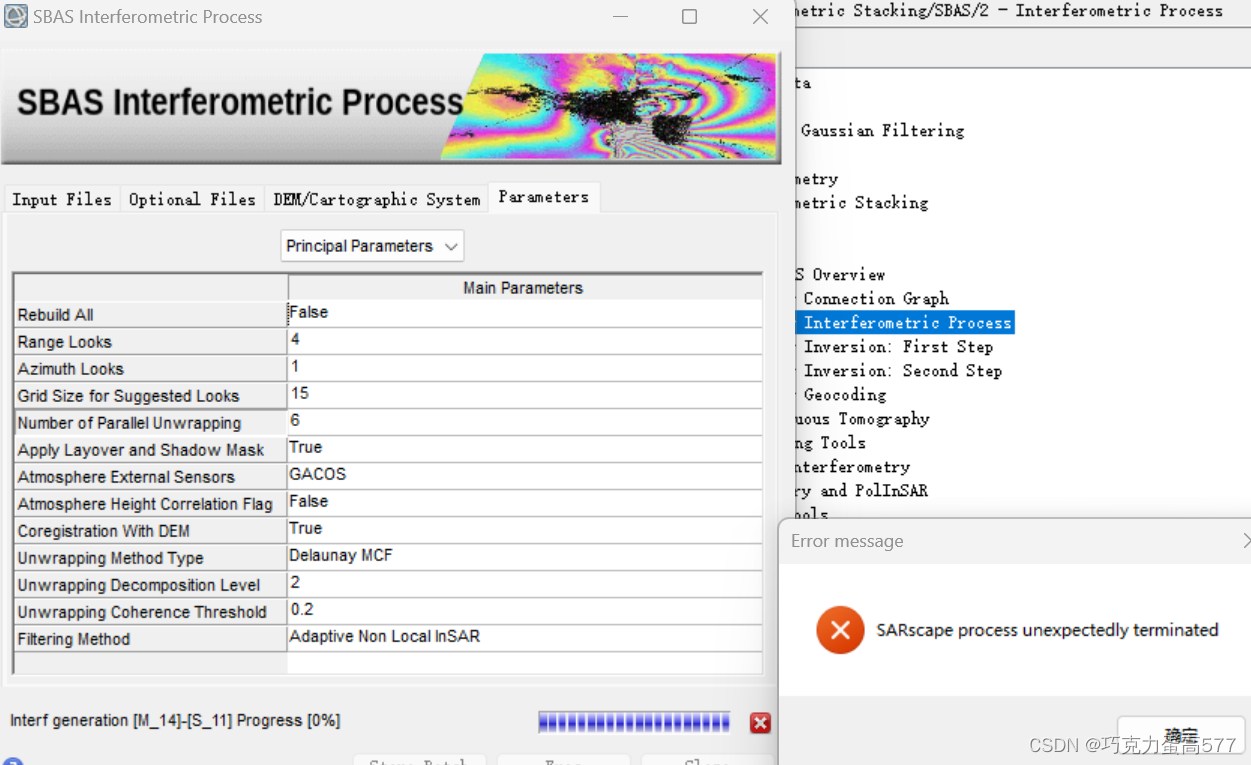Click the interferogram generation progress bar
This screenshot has width=1251, height=765.
pos(634,722)
